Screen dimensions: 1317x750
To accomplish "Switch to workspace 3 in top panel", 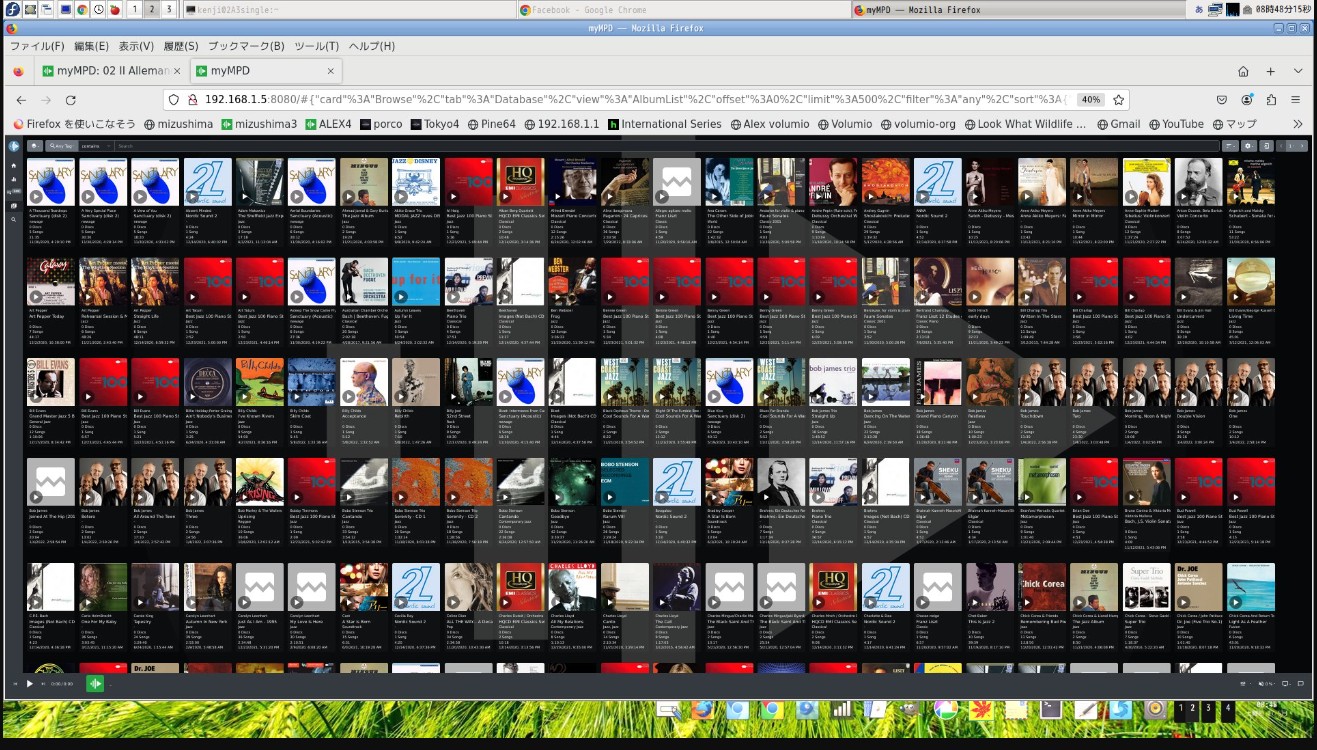I will 168,9.
